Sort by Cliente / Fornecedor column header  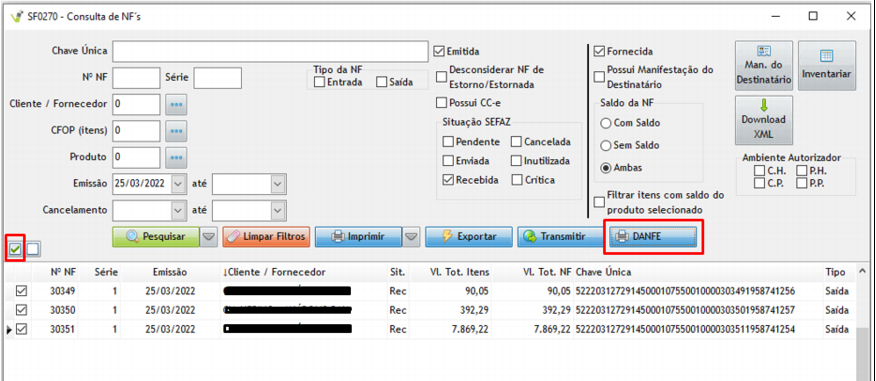[x=274, y=272]
